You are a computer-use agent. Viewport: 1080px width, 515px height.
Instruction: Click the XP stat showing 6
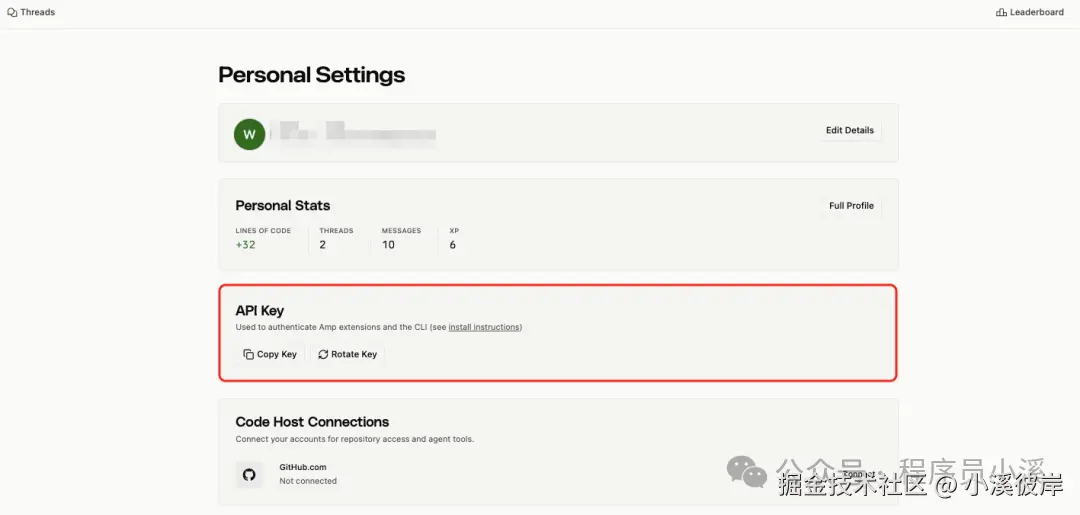pos(453,245)
